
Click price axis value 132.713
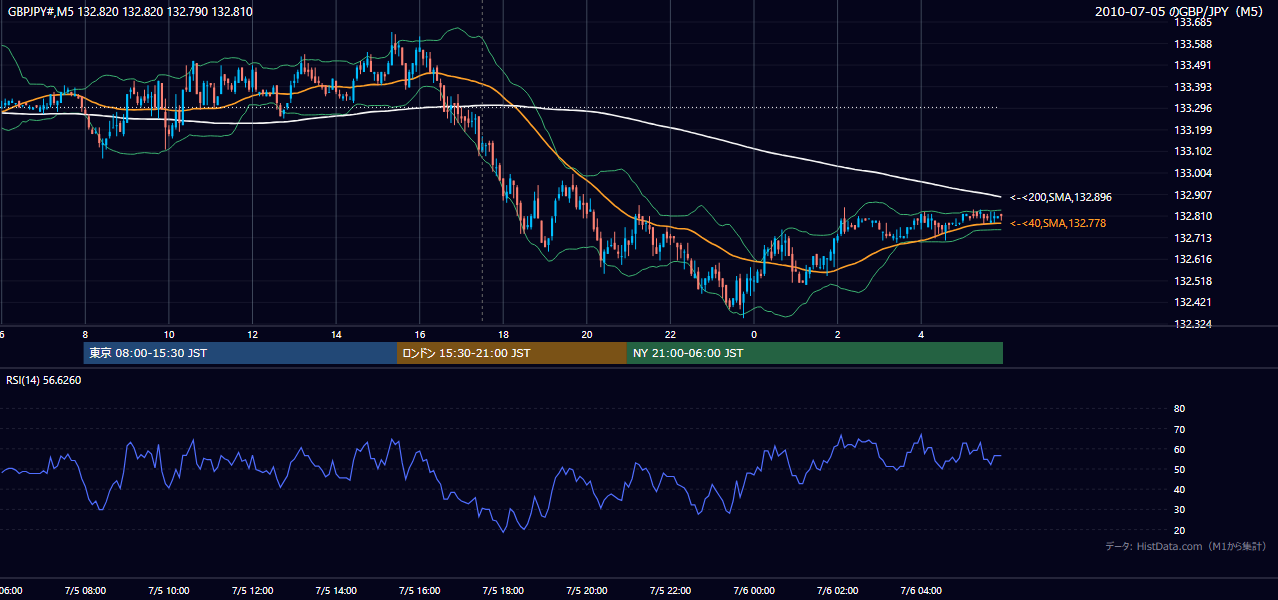(1193, 238)
